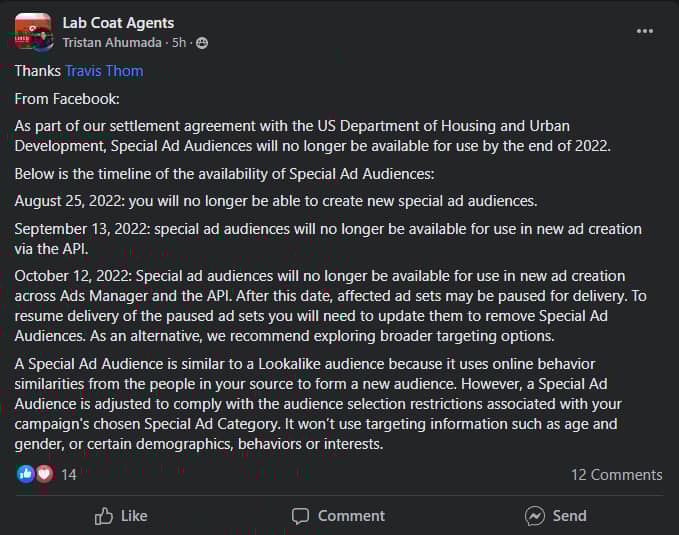Open the three-dot post options menu

tap(645, 31)
